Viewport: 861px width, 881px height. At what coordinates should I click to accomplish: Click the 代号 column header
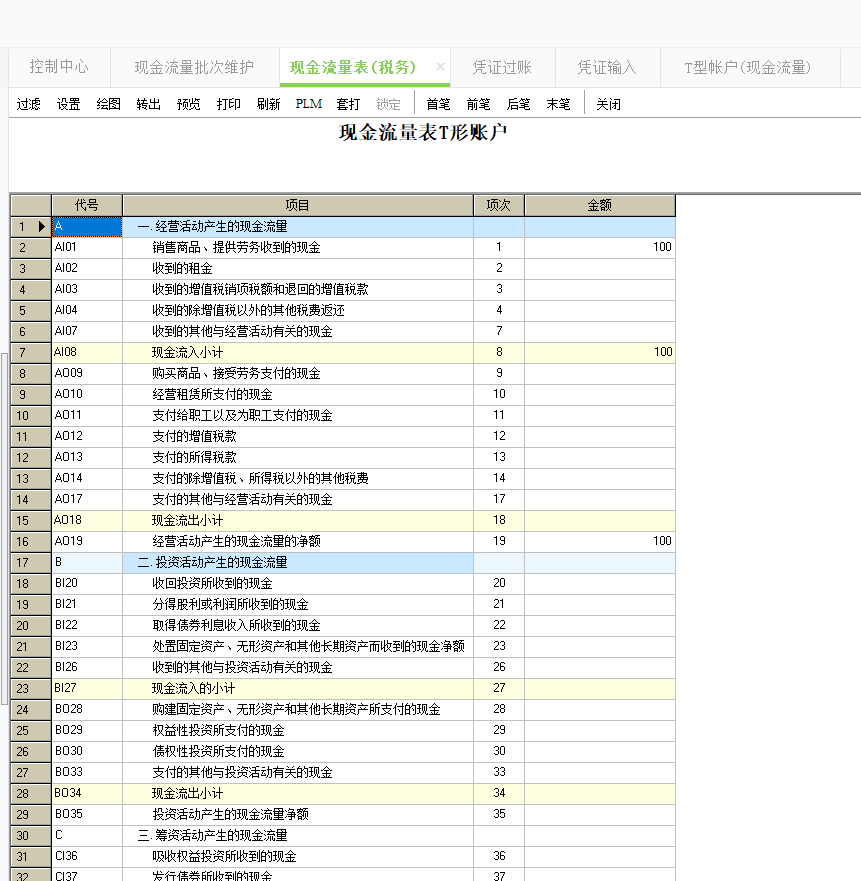click(x=87, y=205)
